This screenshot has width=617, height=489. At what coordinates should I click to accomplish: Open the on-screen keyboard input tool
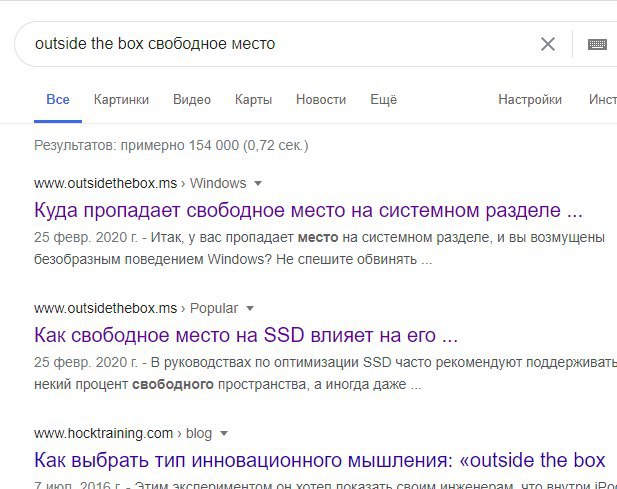tap(597, 44)
